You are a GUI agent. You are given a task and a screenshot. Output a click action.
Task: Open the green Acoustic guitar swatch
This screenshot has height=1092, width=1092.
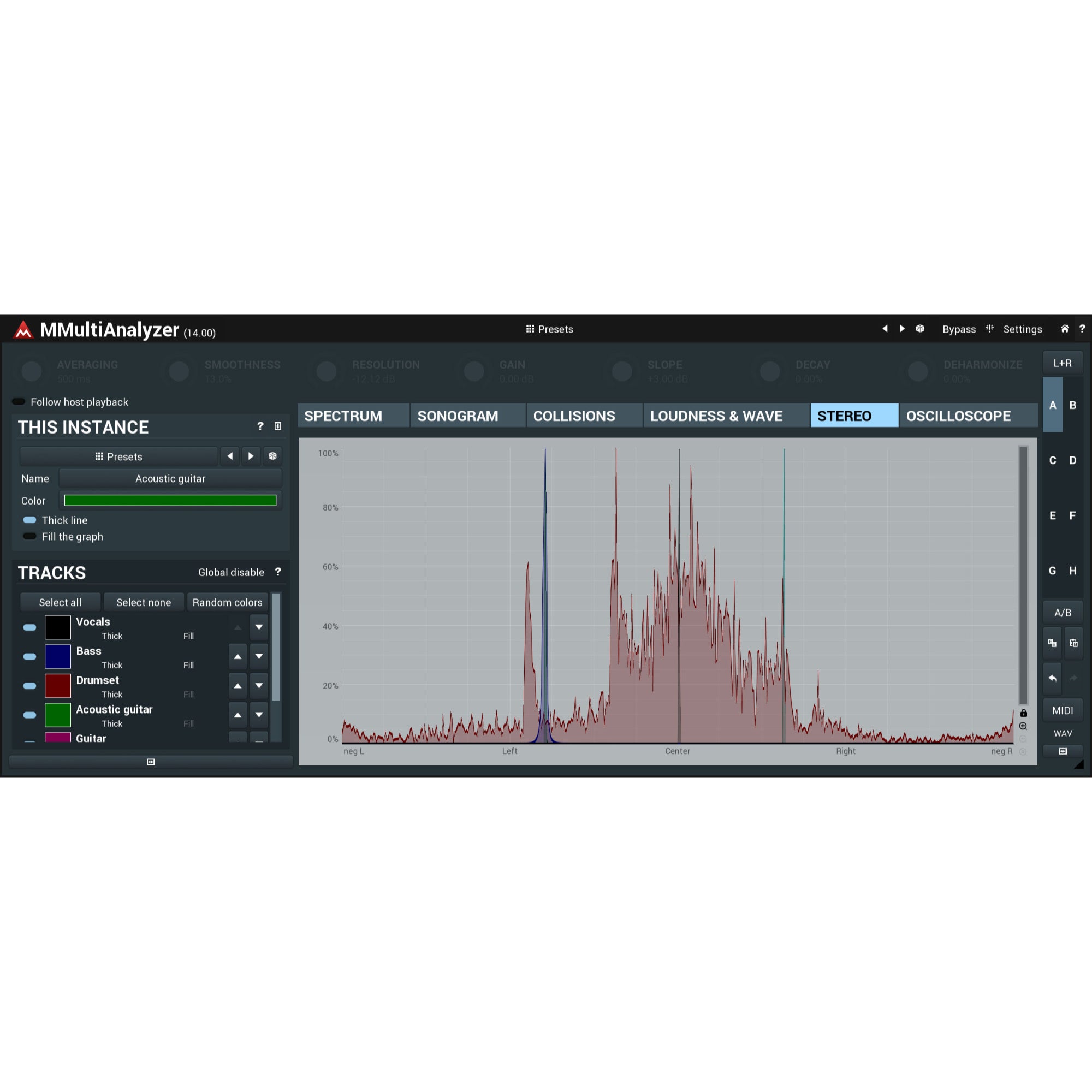(x=58, y=715)
